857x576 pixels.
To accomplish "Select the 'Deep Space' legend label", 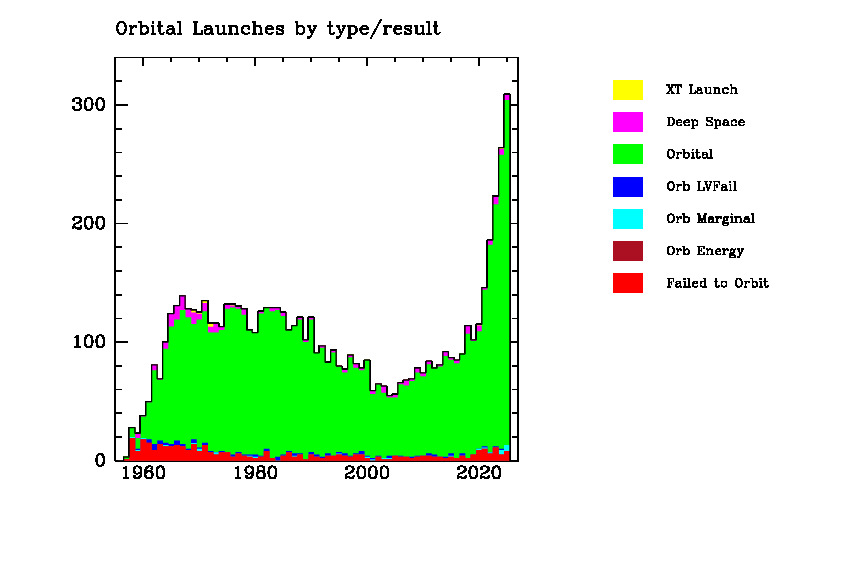I will tap(705, 122).
